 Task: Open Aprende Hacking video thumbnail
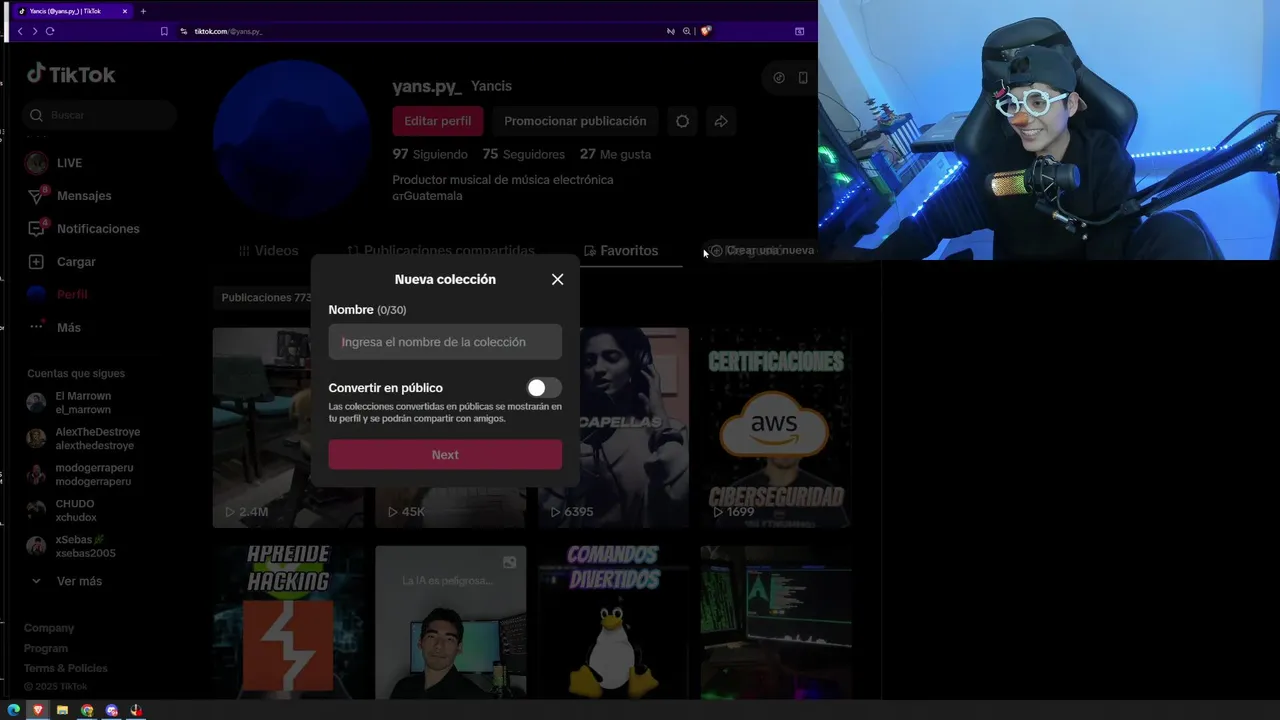click(x=288, y=622)
